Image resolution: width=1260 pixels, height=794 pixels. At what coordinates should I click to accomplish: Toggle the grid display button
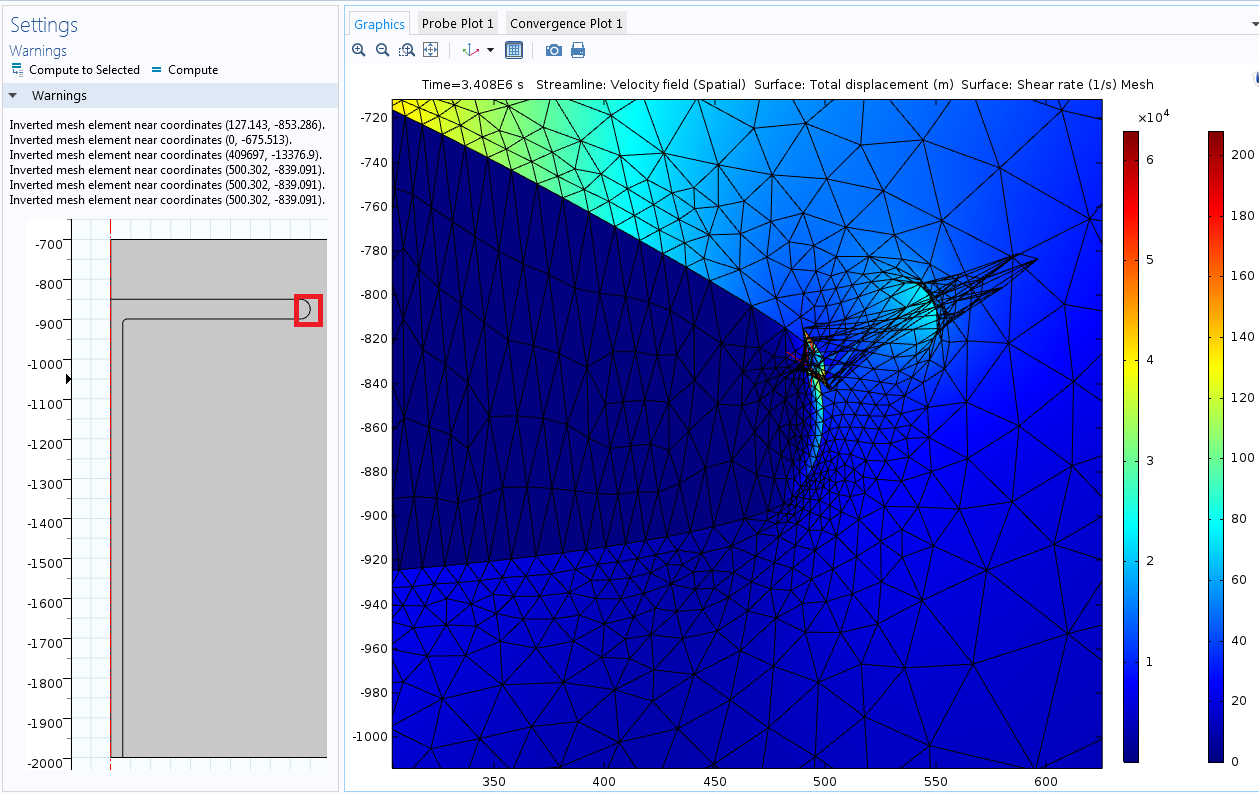[514, 50]
